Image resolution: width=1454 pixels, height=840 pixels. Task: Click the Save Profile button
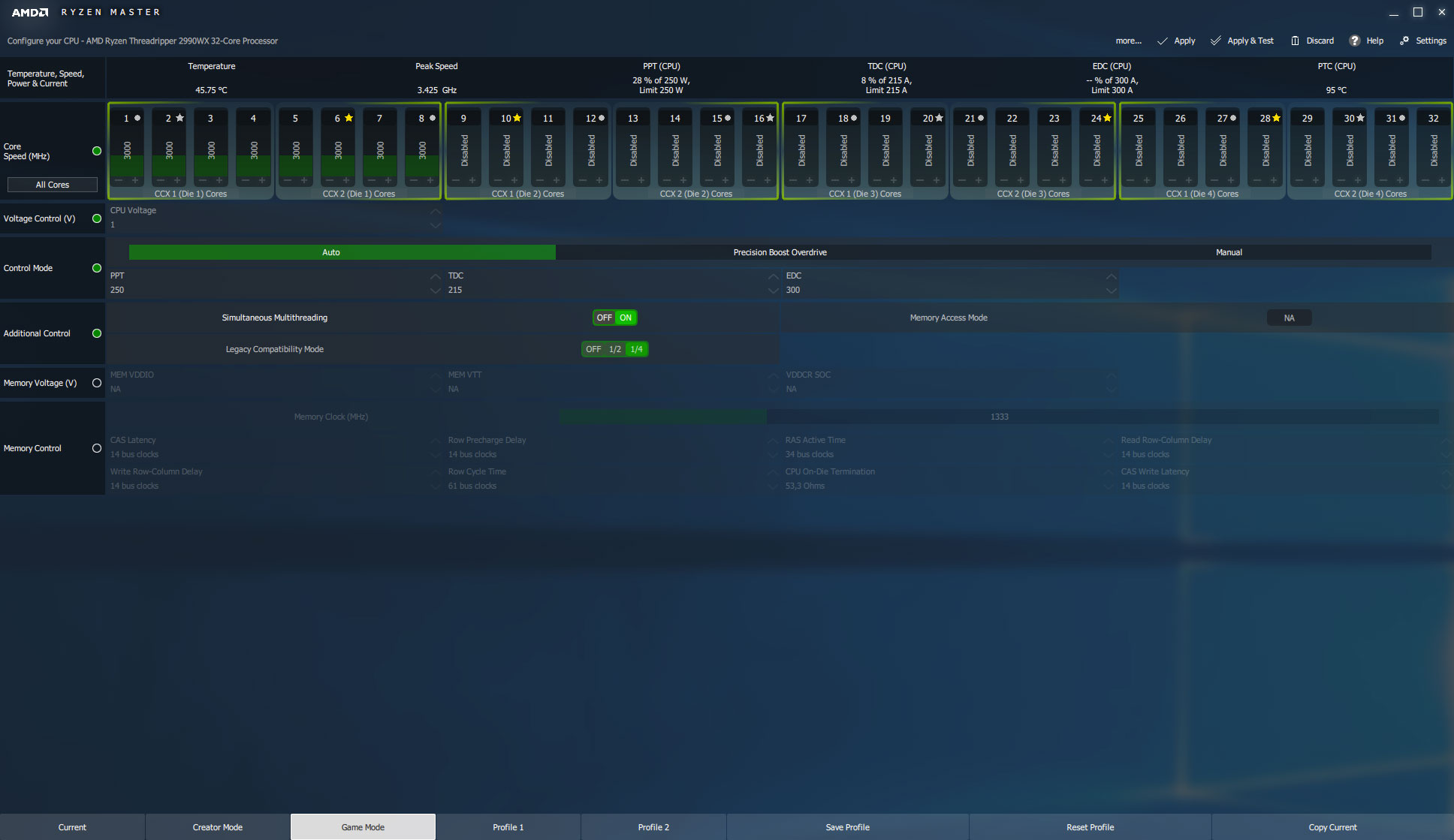[x=847, y=827]
